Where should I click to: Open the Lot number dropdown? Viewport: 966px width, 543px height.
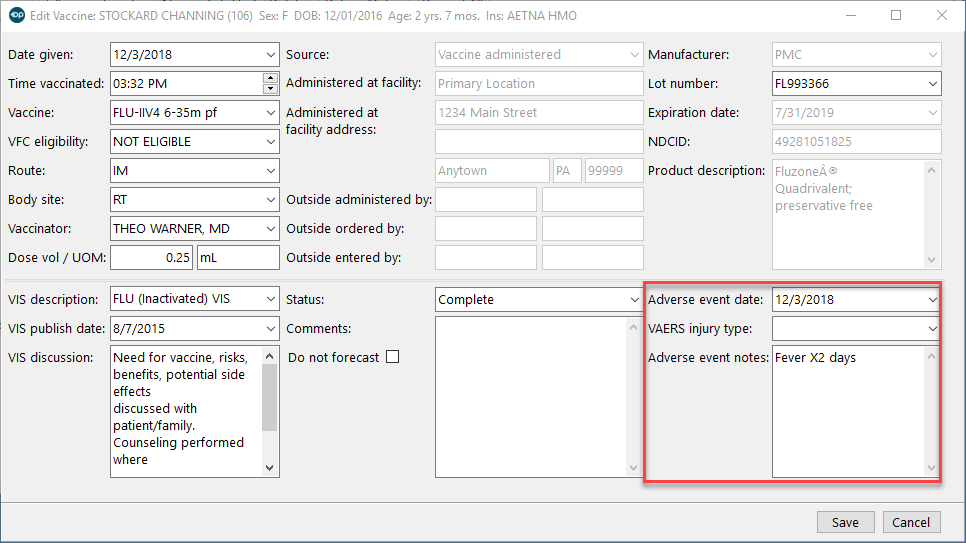(x=933, y=84)
